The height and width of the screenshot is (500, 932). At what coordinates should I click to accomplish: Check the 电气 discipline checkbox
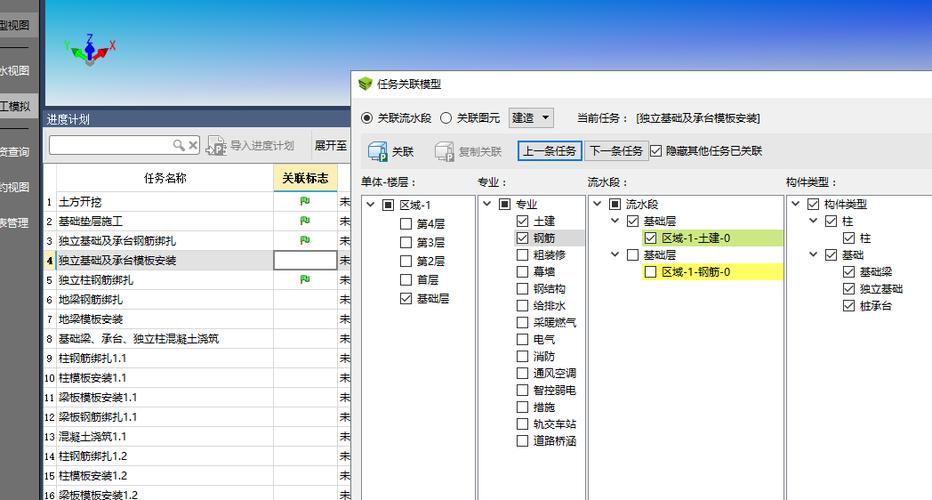522,339
